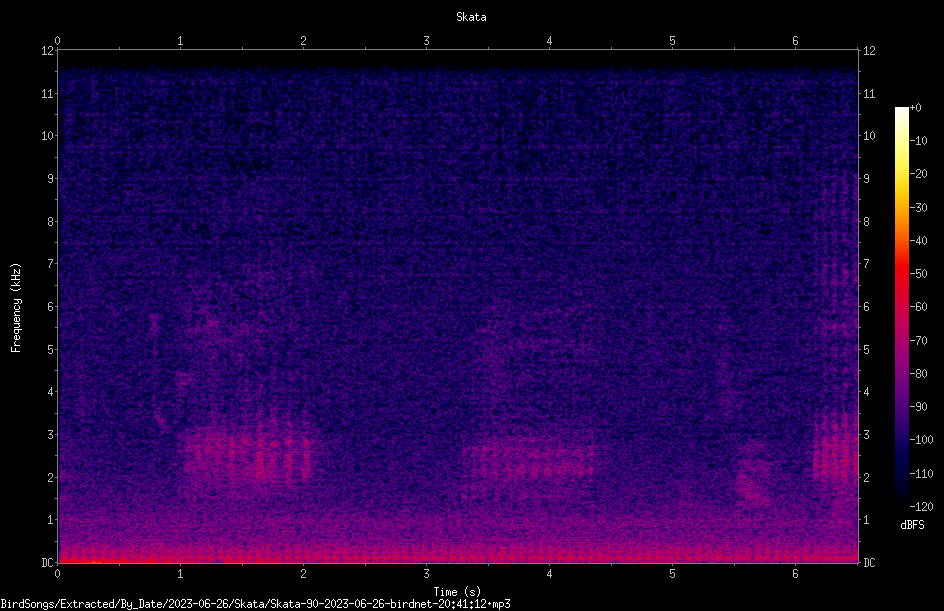Click the "-50" value on the color scale
The height and width of the screenshot is (611, 944).
(918, 274)
